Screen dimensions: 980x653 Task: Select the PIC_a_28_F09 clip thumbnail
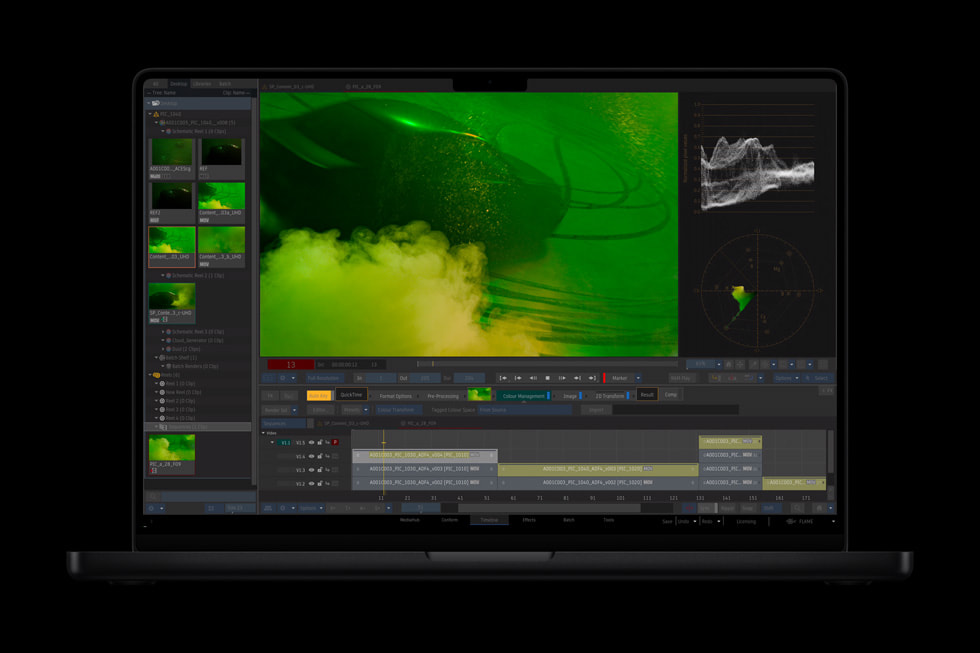pos(170,448)
